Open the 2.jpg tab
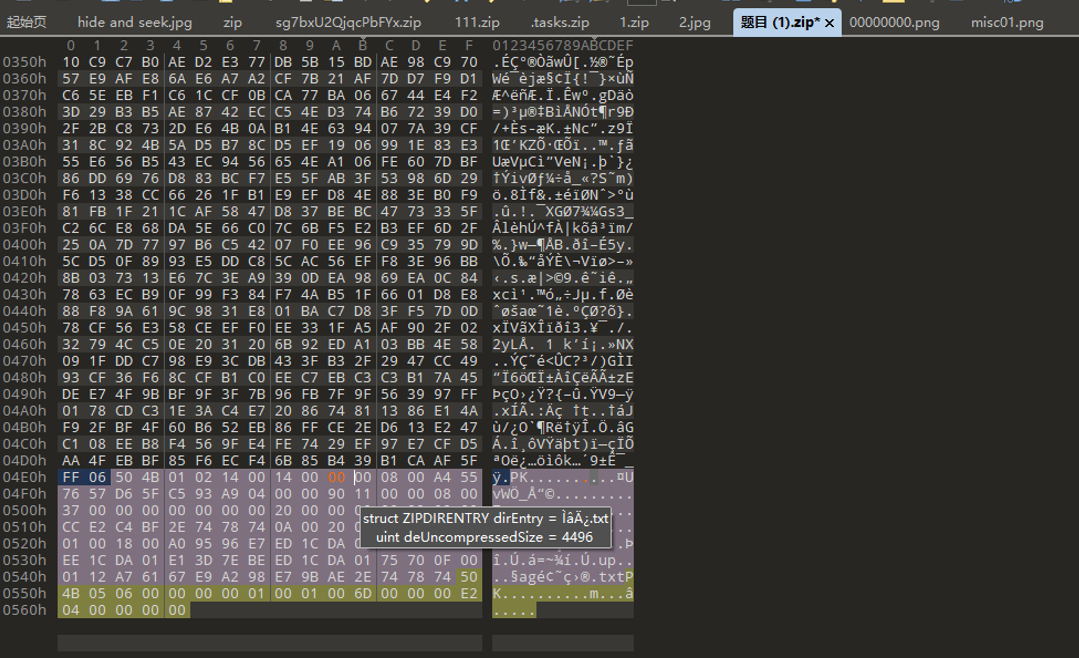Viewport: 1079px width, 658px height. point(695,22)
